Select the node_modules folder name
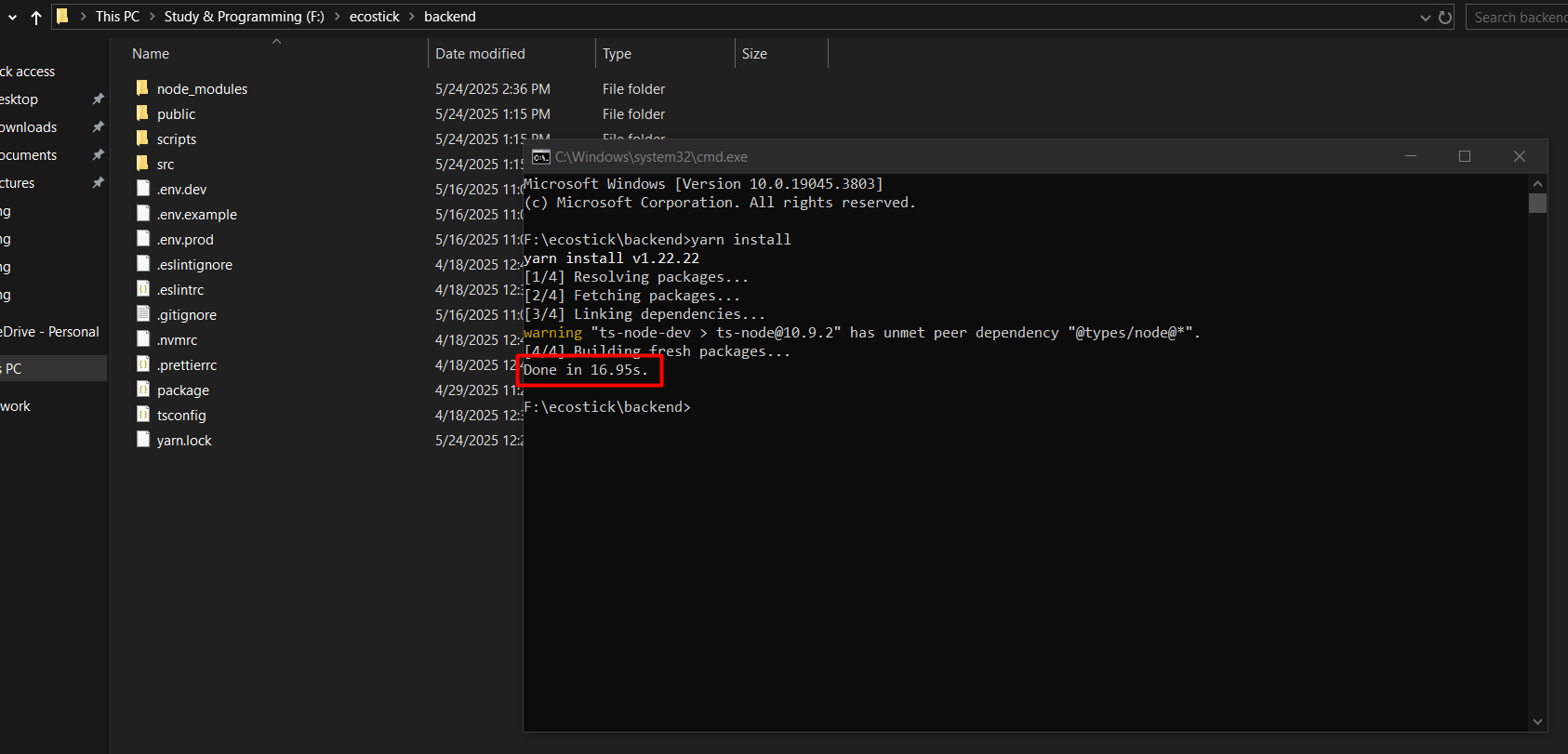Image resolution: width=1568 pixels, height=754 pixels. pos(202,89)
